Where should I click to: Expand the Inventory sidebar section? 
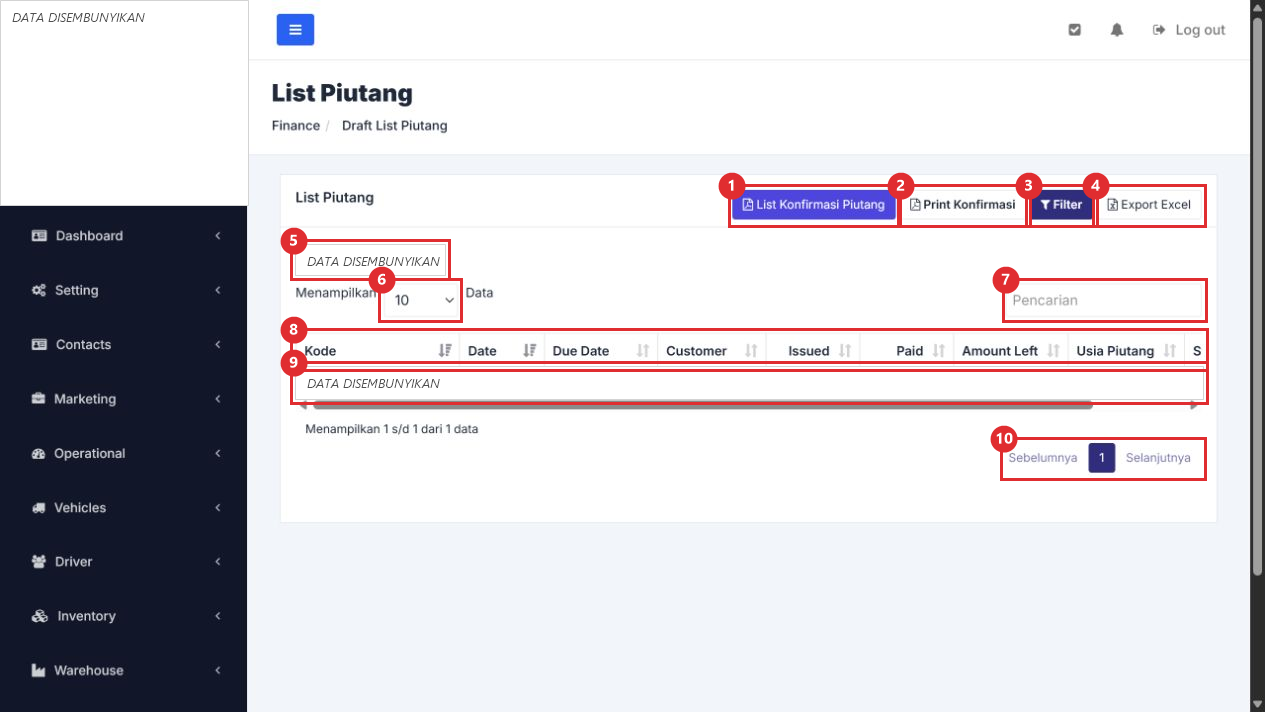point(124,616)
